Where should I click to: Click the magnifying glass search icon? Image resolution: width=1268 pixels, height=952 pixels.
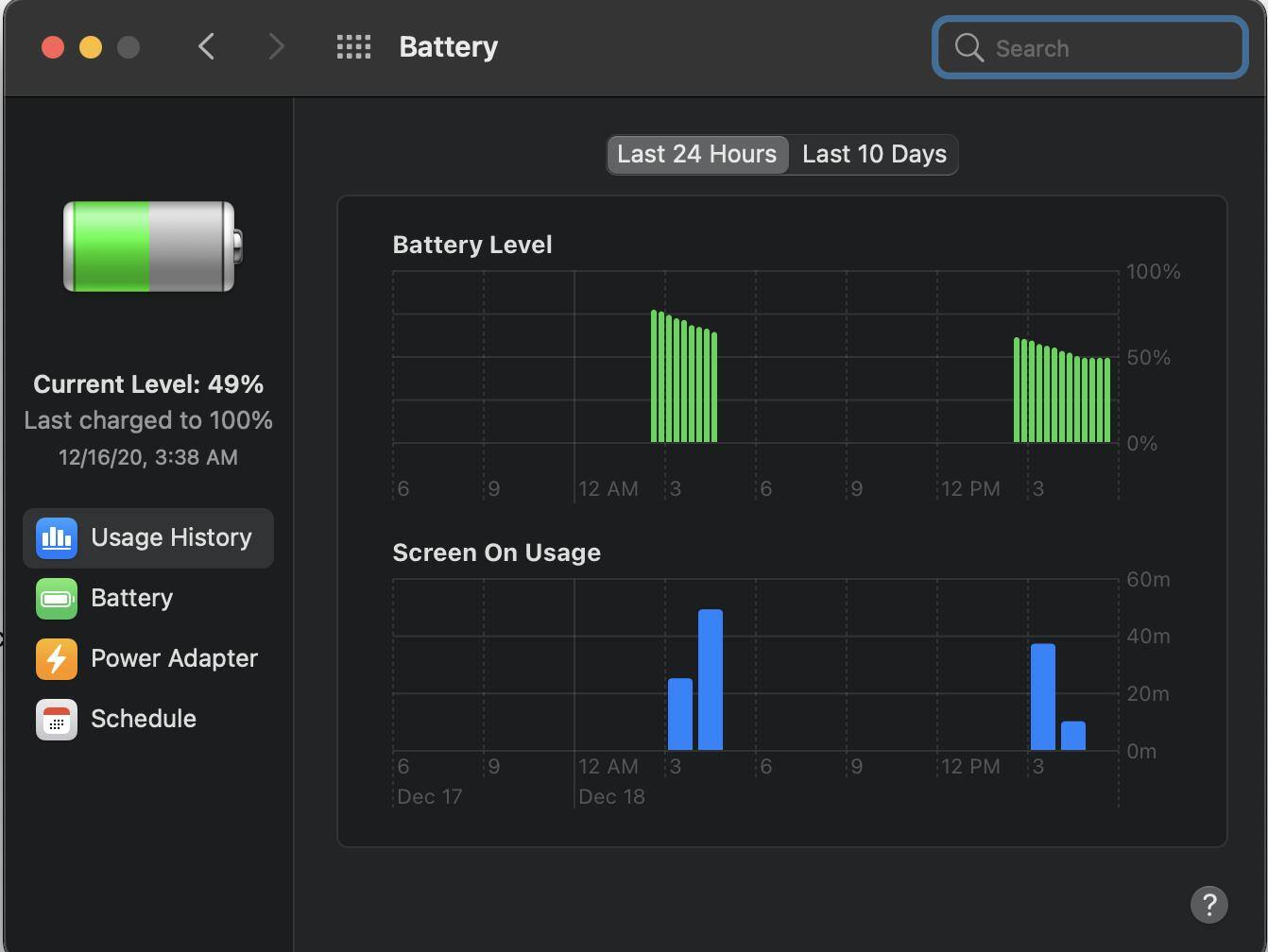(x=968, y=48)
